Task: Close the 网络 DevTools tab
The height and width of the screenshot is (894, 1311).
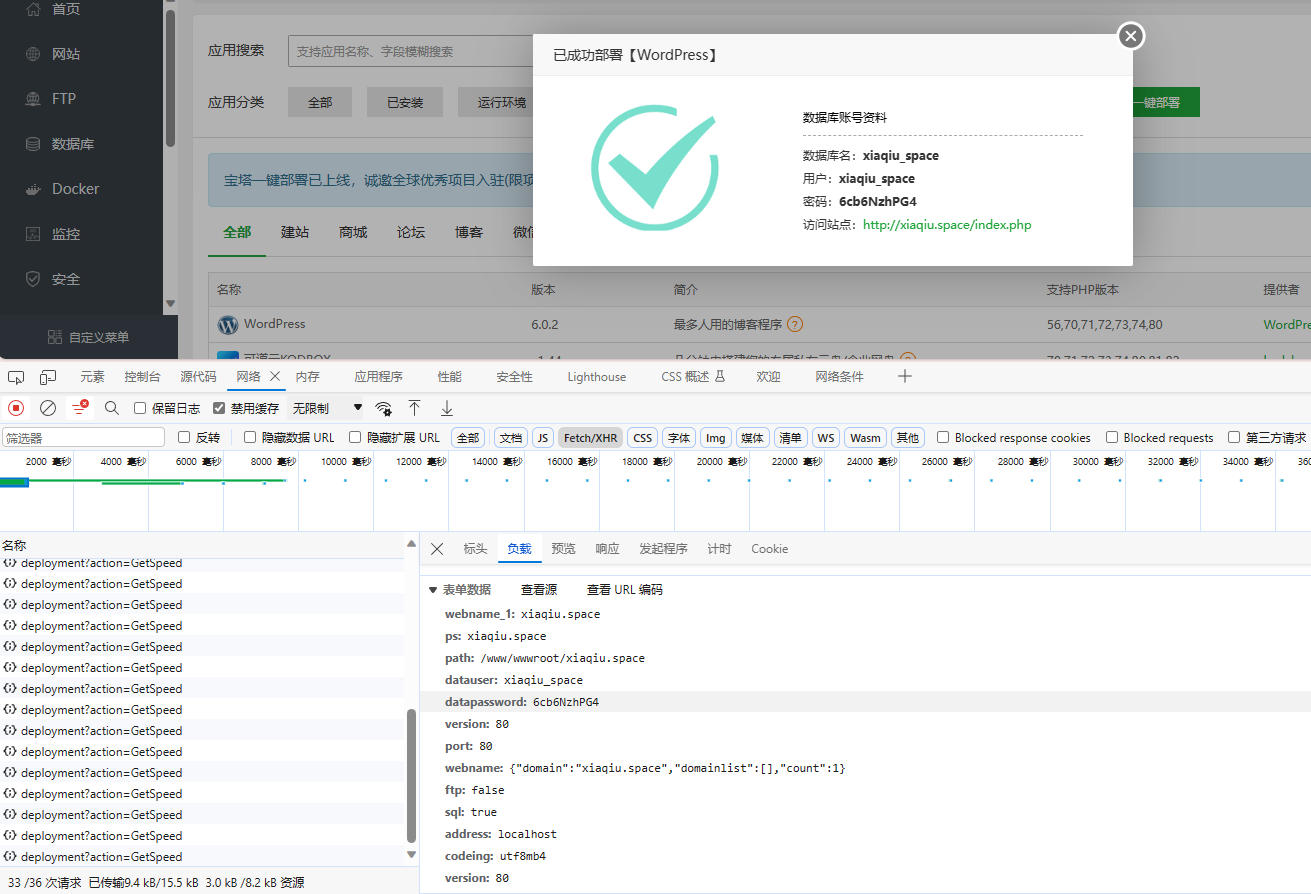Action: (275, 377)
